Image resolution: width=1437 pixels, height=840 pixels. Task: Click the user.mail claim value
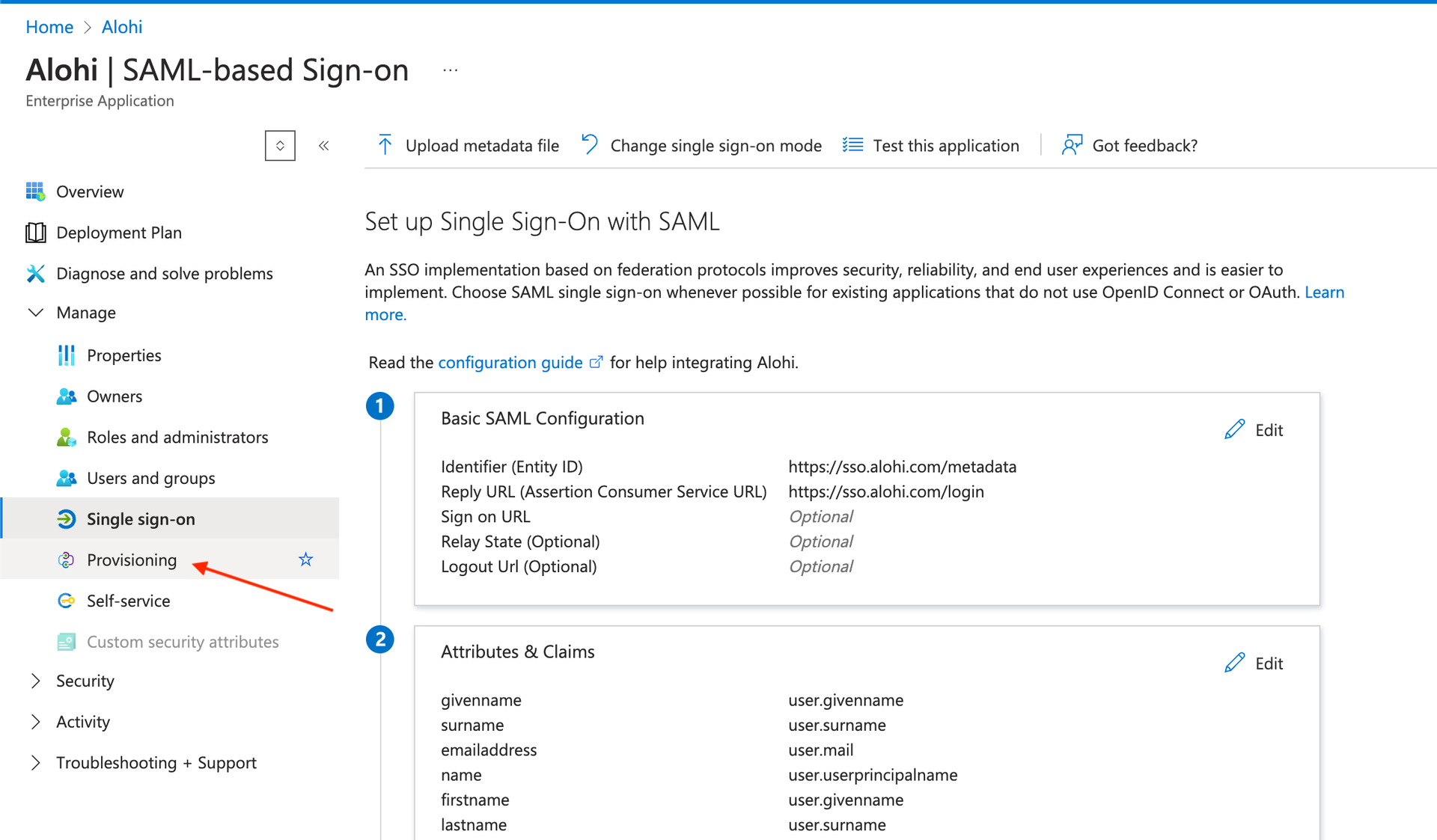pos(820,750)
